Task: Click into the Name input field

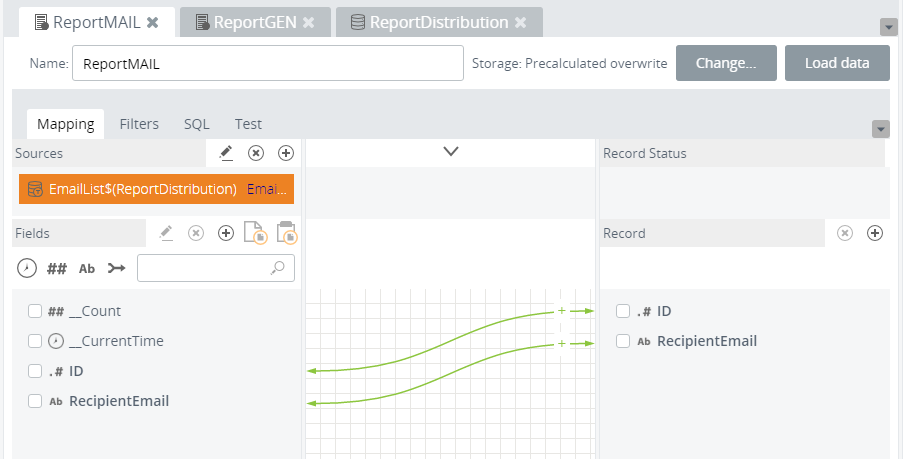Action: 267,63
